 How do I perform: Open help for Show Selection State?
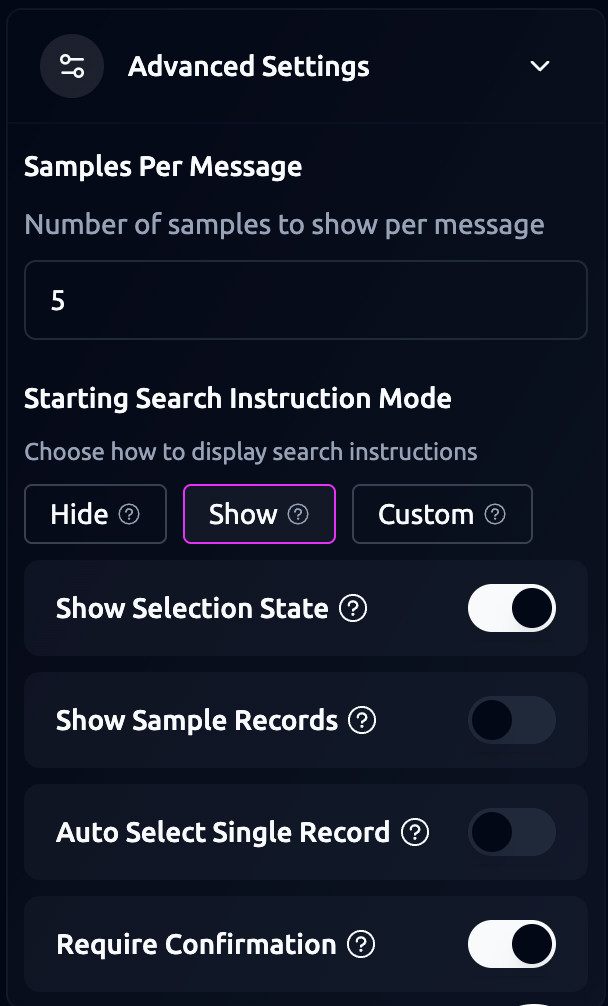(x=353, y=608)
